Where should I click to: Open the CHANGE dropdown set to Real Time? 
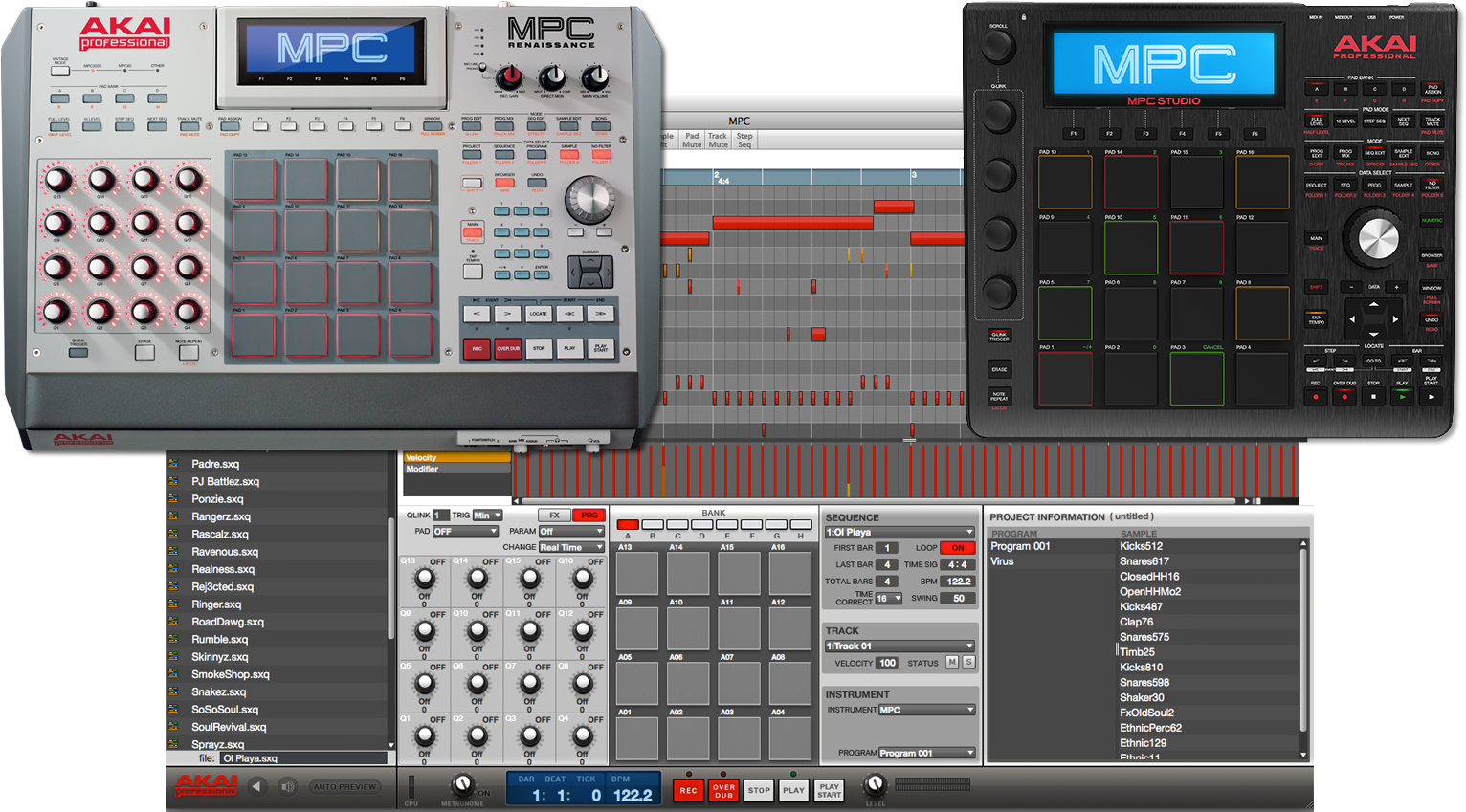[571, 547]
